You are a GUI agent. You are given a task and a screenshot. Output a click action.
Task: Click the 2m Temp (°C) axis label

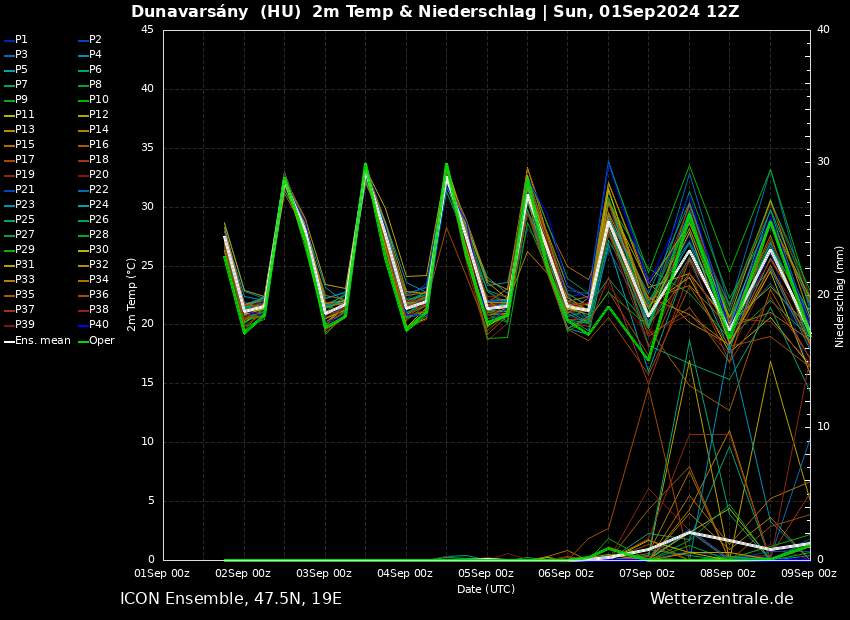tap(131, 294)
